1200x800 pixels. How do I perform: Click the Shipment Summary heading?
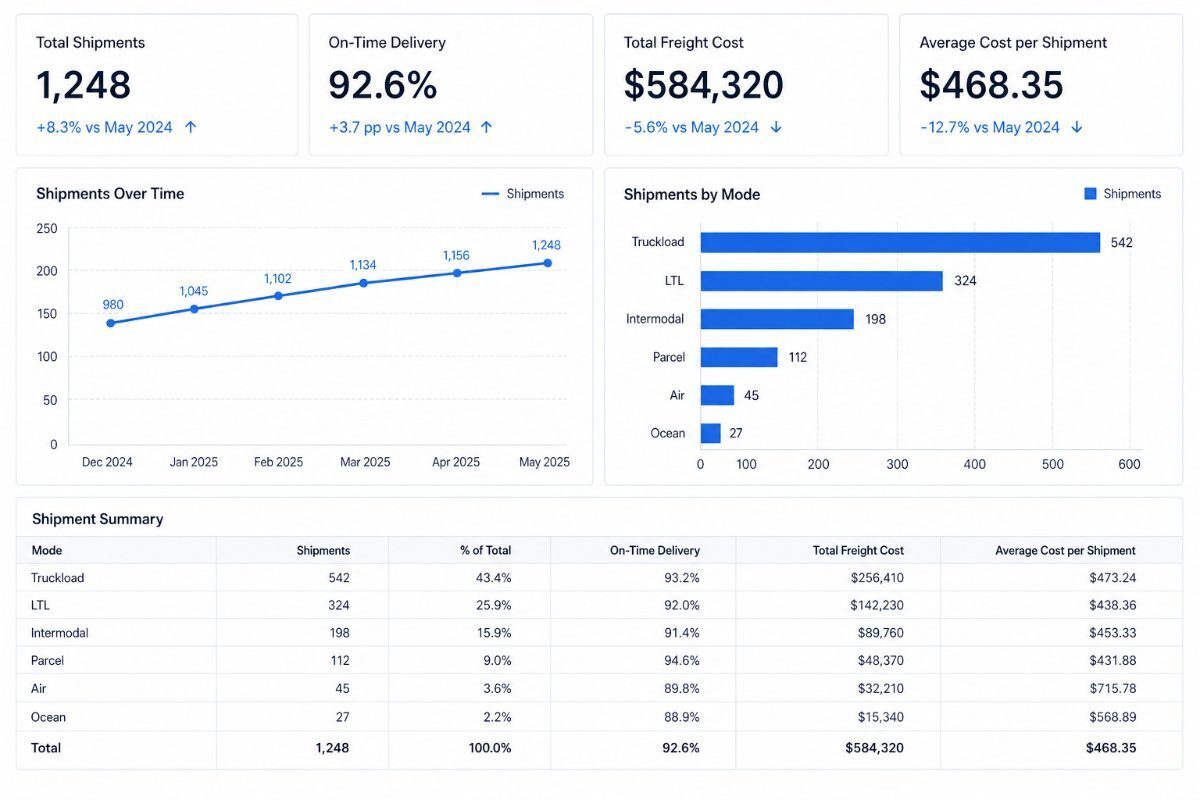point(97,519)
